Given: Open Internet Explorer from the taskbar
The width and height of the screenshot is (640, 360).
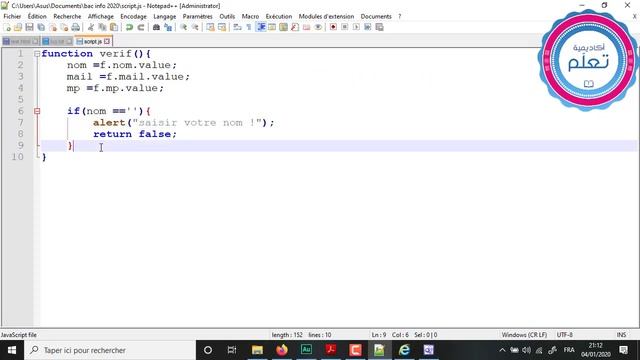Looking at the screenshot, I should 404,350.
